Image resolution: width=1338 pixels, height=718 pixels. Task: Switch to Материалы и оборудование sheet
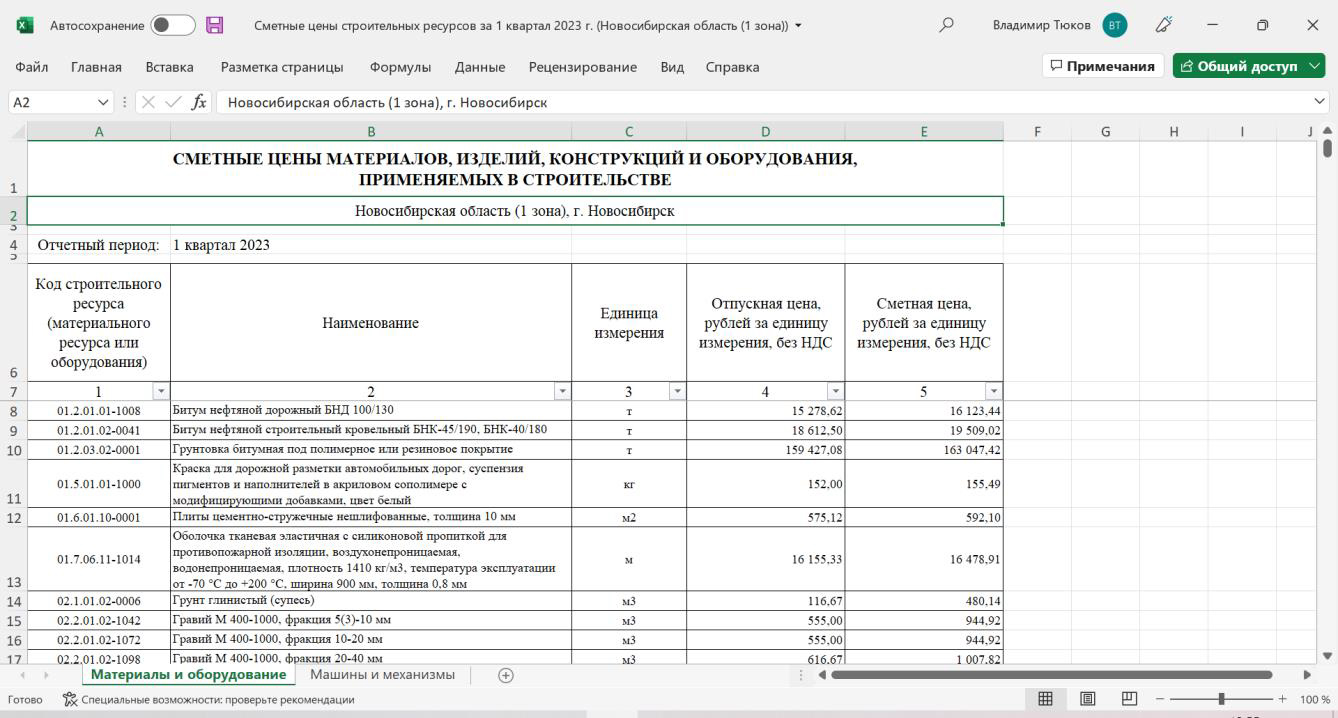pyautogui.click(x=188, y=675)
